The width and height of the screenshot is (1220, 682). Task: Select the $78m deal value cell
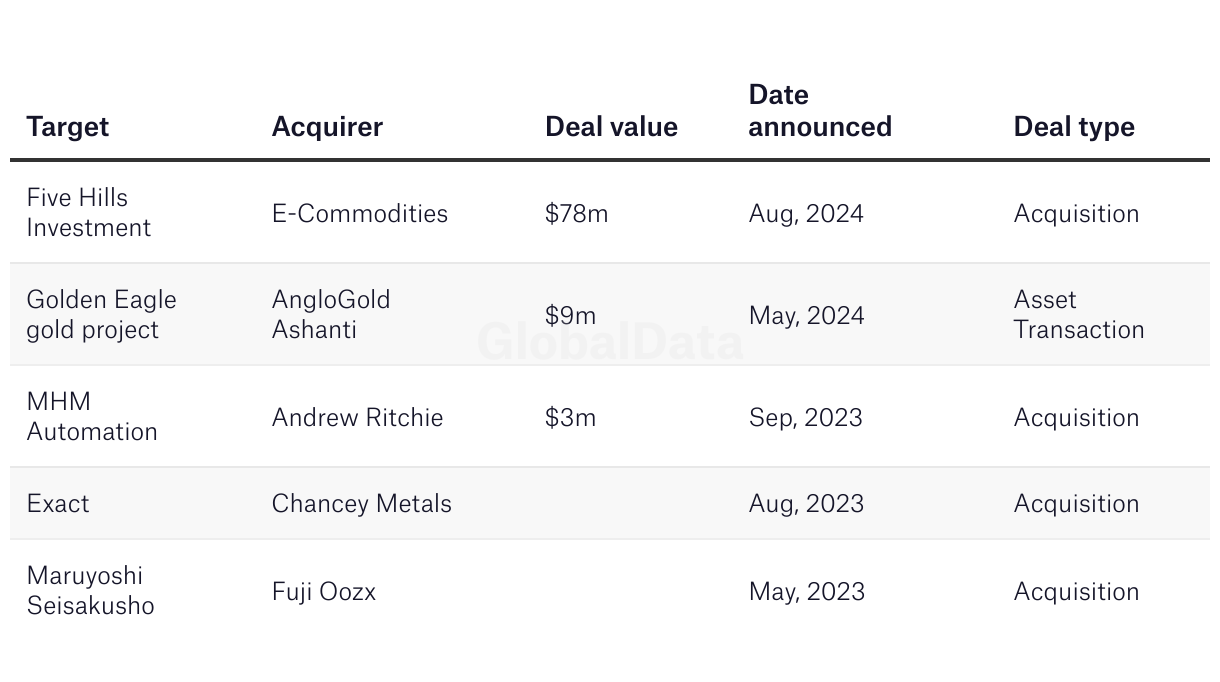click(x=576, y=213)
